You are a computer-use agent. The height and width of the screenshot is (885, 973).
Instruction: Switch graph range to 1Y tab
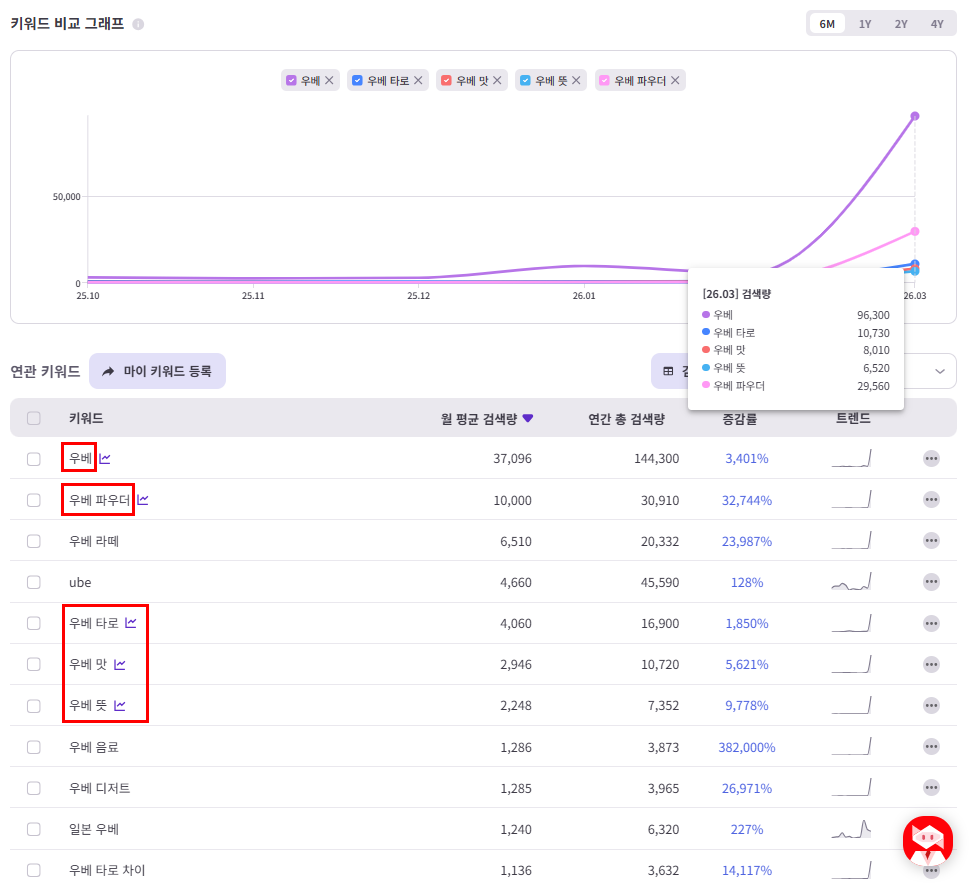coord(864,24)
